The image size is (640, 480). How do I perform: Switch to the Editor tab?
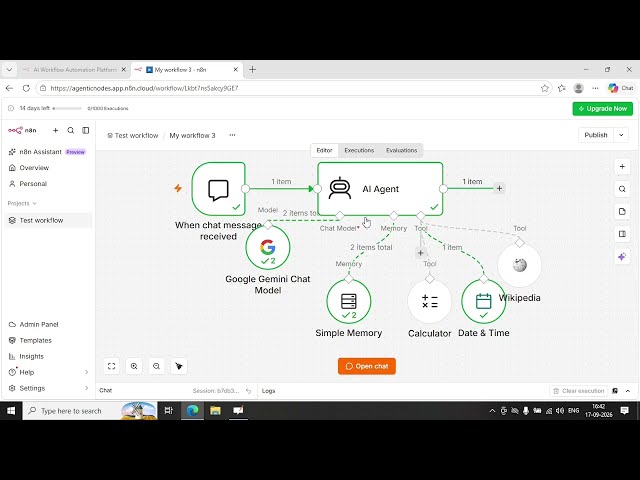click(324, 150)
